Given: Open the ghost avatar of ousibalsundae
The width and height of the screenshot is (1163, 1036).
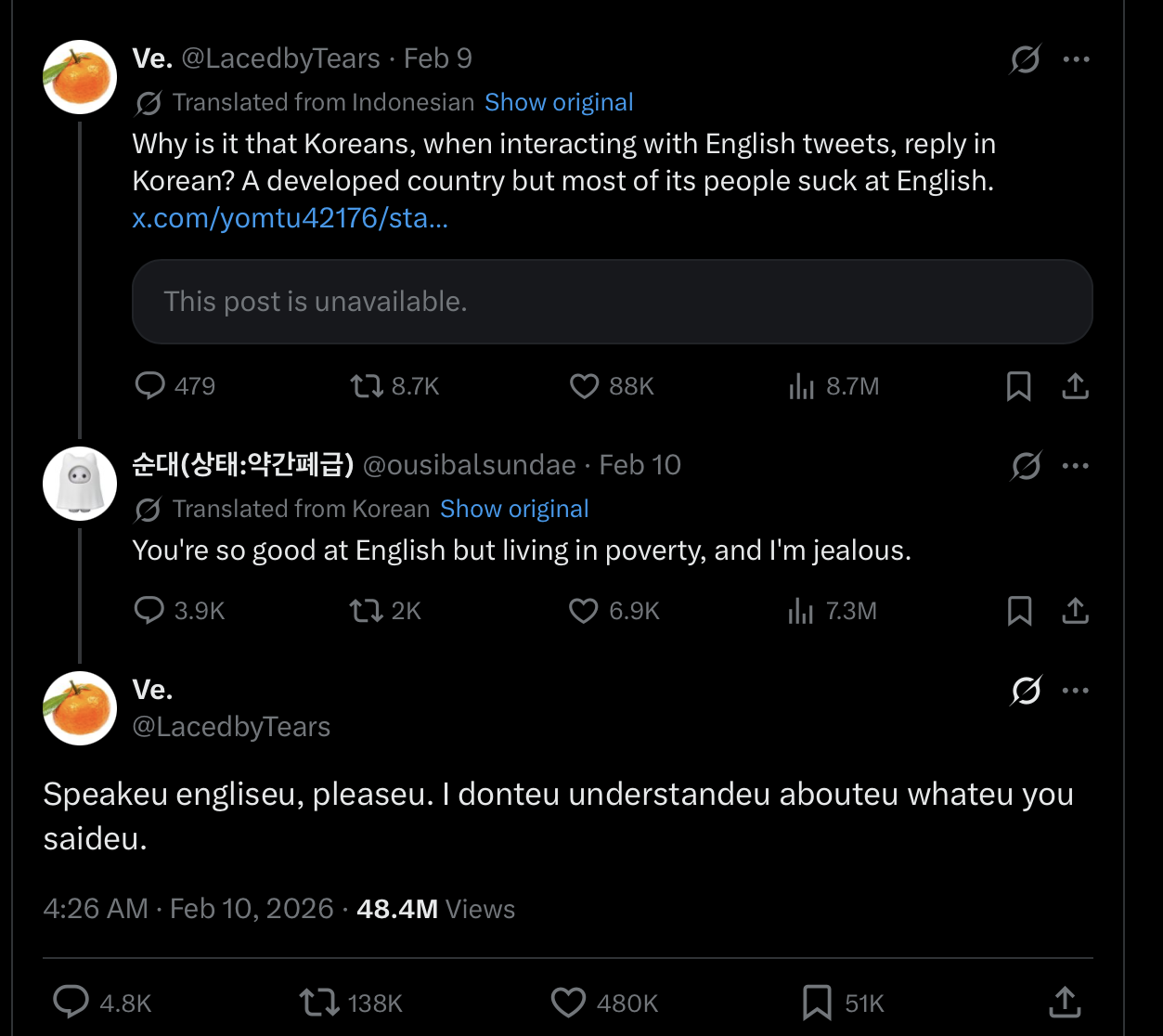Looking at the screenshot, I should tap(80, 484).
